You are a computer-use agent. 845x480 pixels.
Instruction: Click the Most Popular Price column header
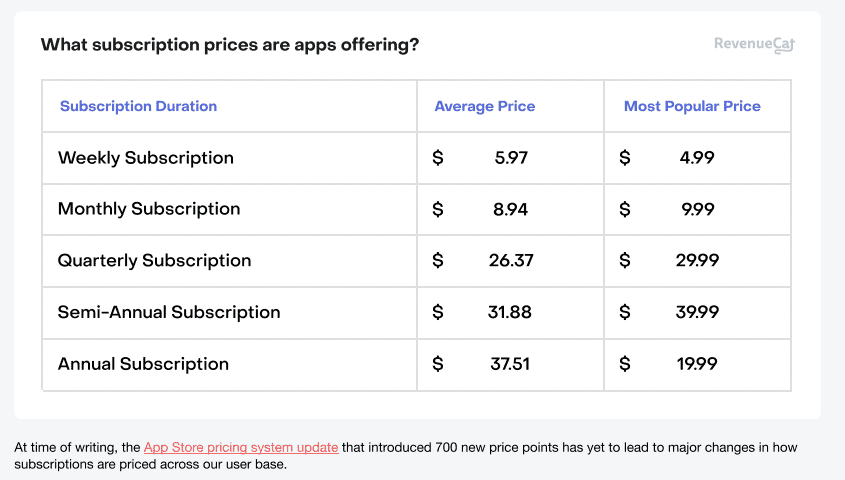point(692,106)
